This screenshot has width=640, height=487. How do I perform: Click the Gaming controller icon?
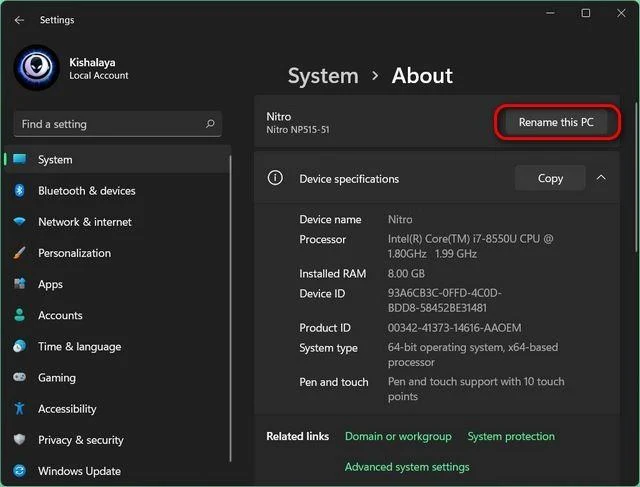[x=19, y=377]
